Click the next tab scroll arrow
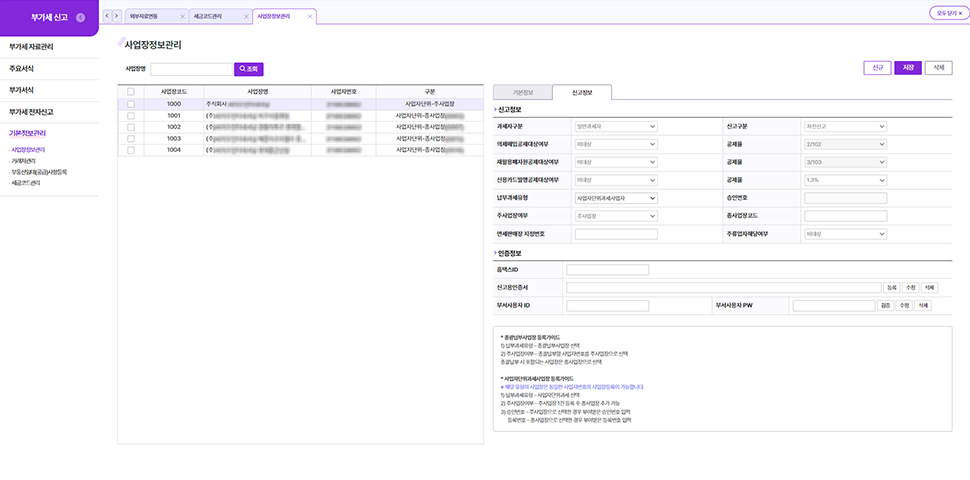Screen dimensions: 970x480 point(118,17)
